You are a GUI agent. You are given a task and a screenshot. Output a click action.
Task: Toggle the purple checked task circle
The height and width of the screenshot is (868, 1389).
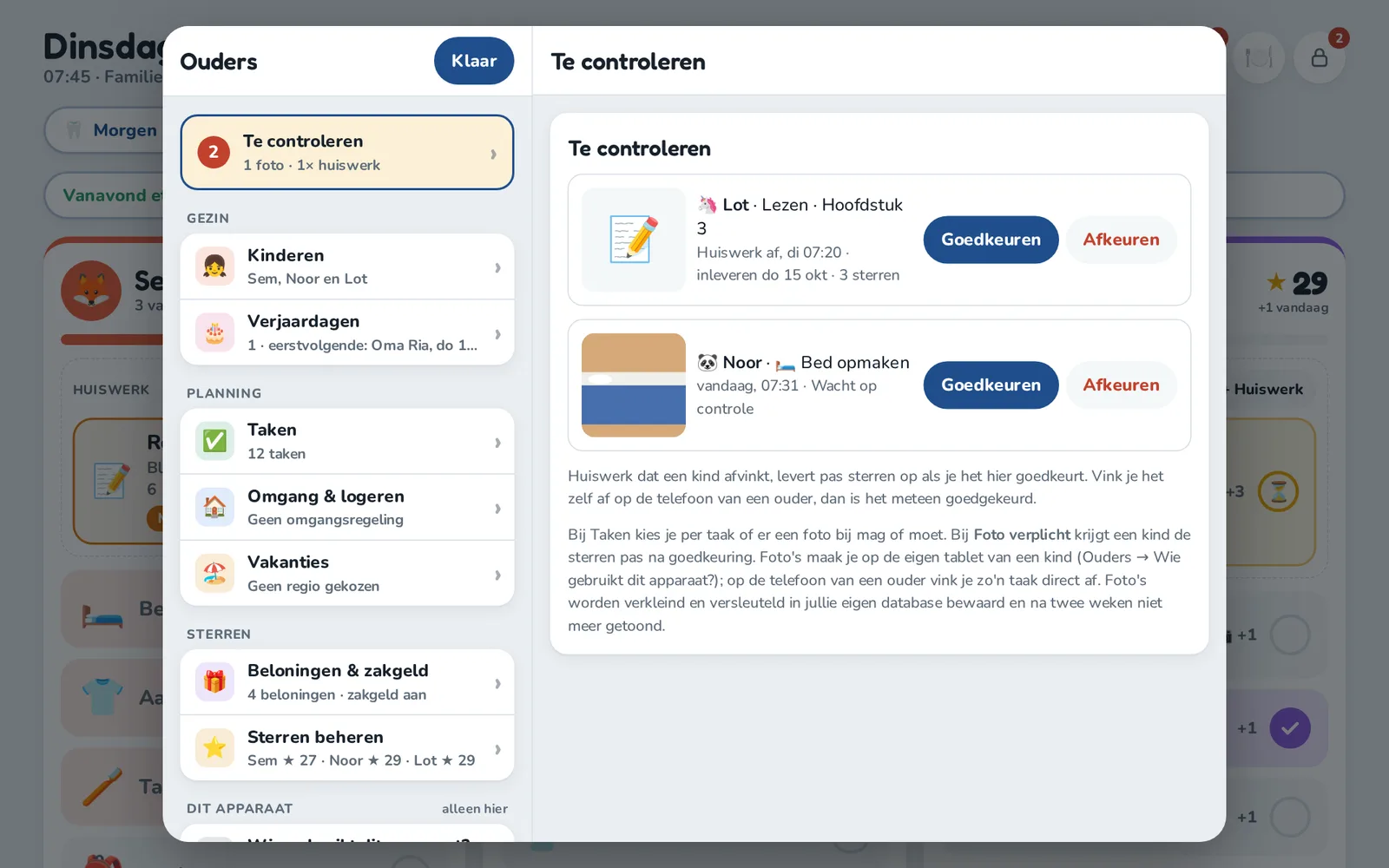[x=1290, y=728]
